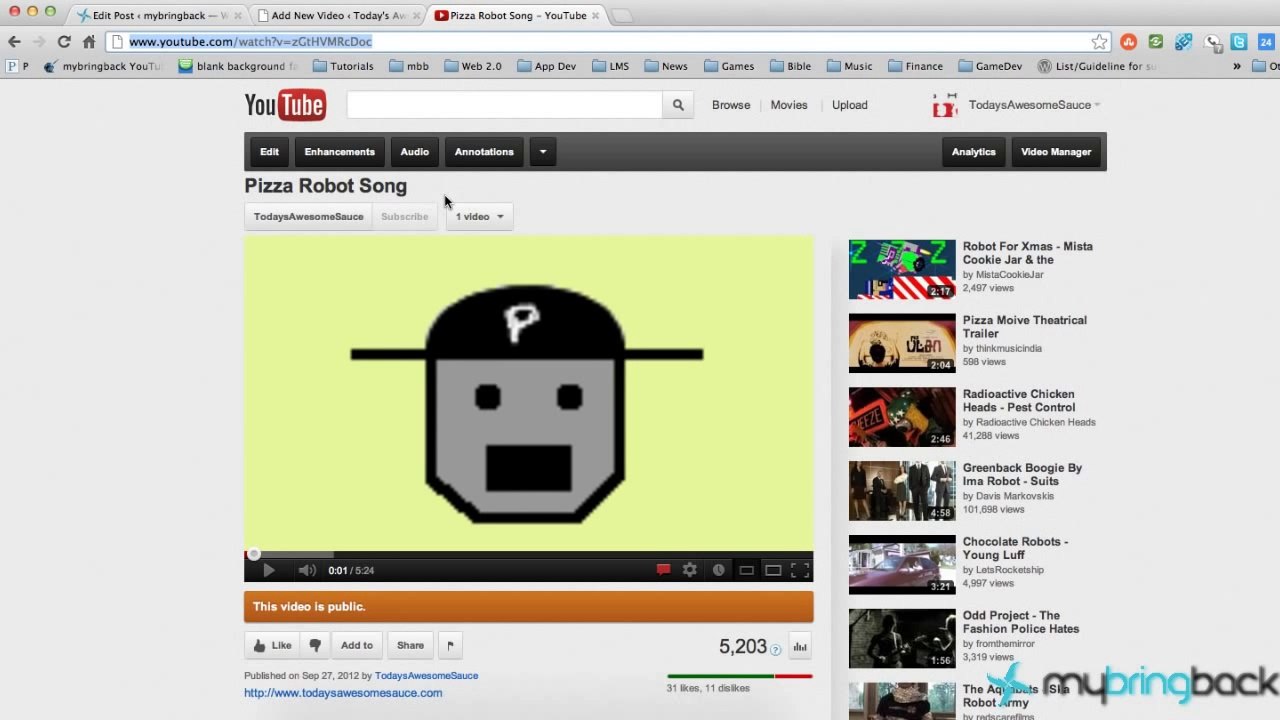This screenshot has height=720, width=1280.
Task: Play the Pizza Robot Song video
Action: [268, 570]
